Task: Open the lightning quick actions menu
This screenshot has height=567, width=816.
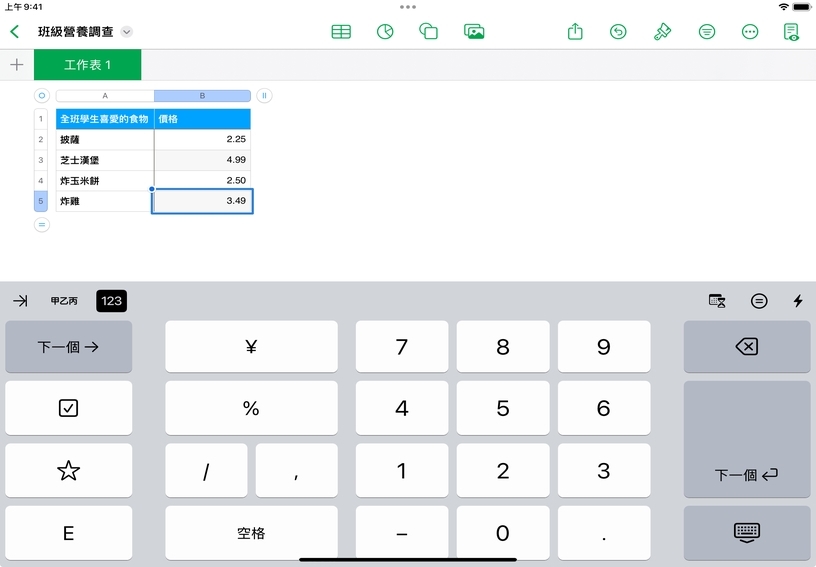Action: tap(798, 301)
